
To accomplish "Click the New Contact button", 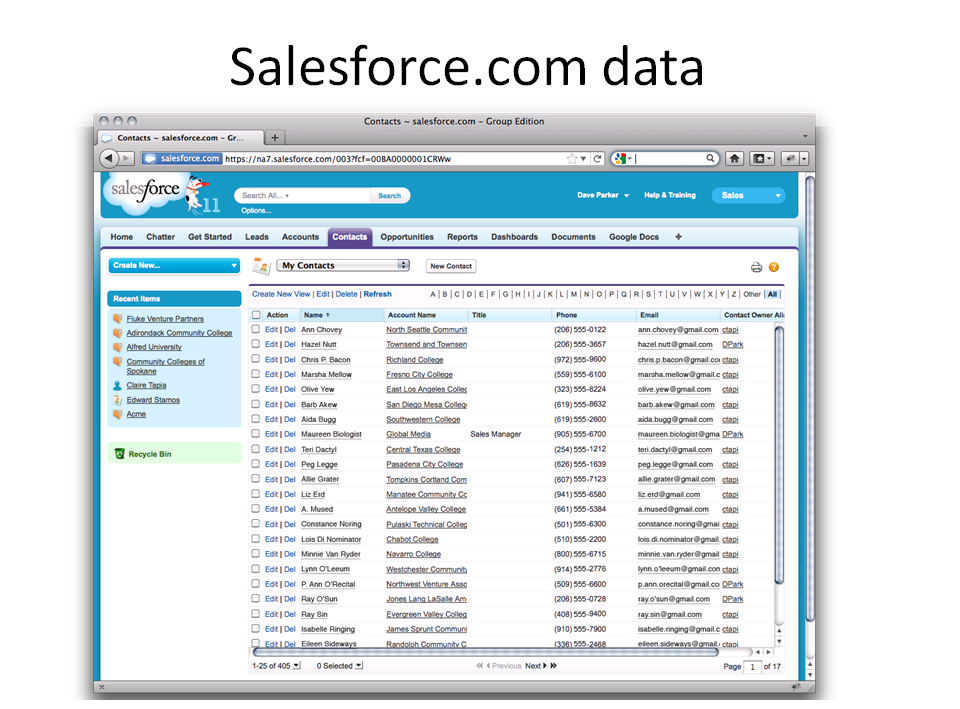I will coord(451,266).
